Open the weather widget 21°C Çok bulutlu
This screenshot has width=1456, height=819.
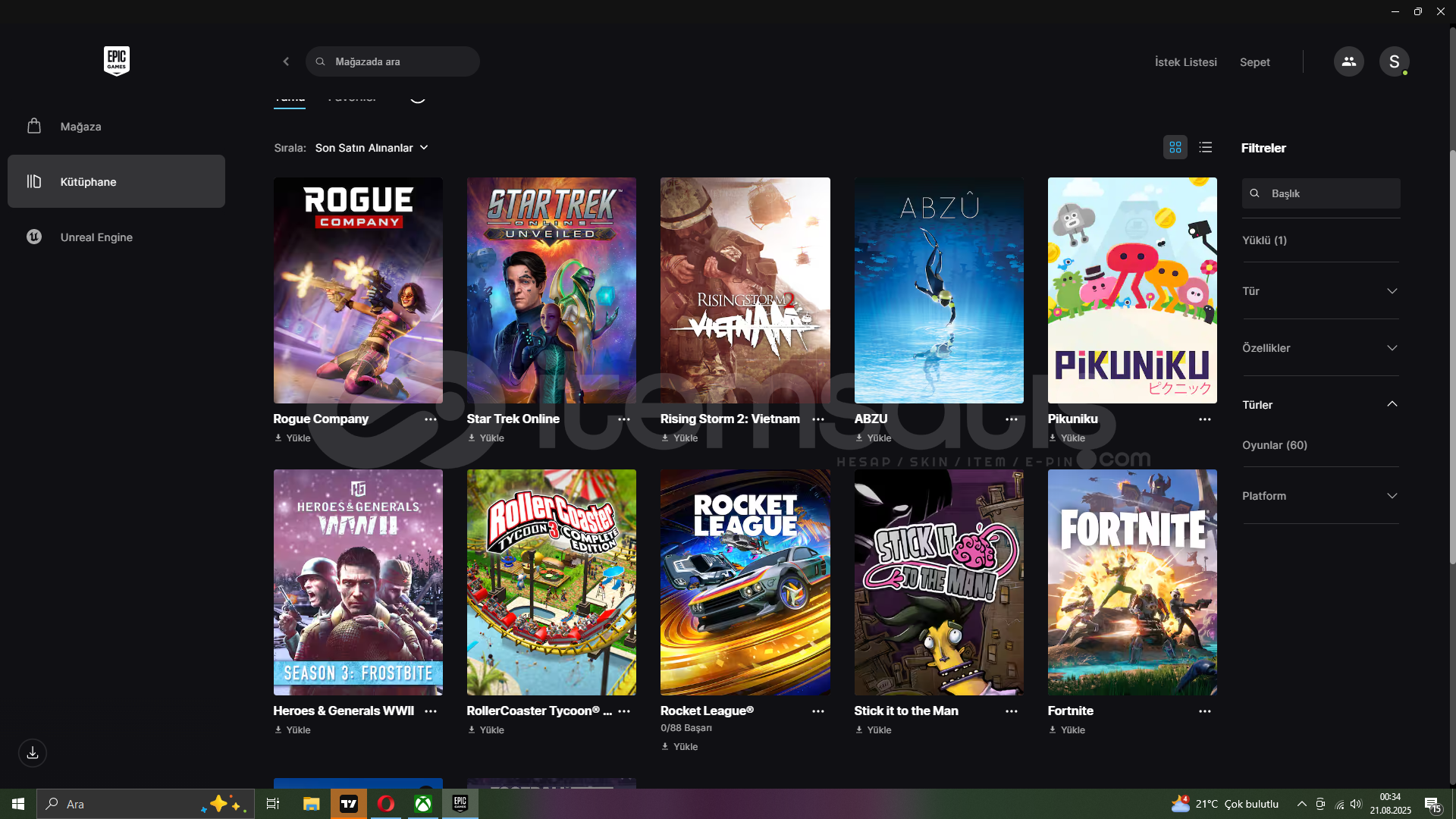[1225, 804]
